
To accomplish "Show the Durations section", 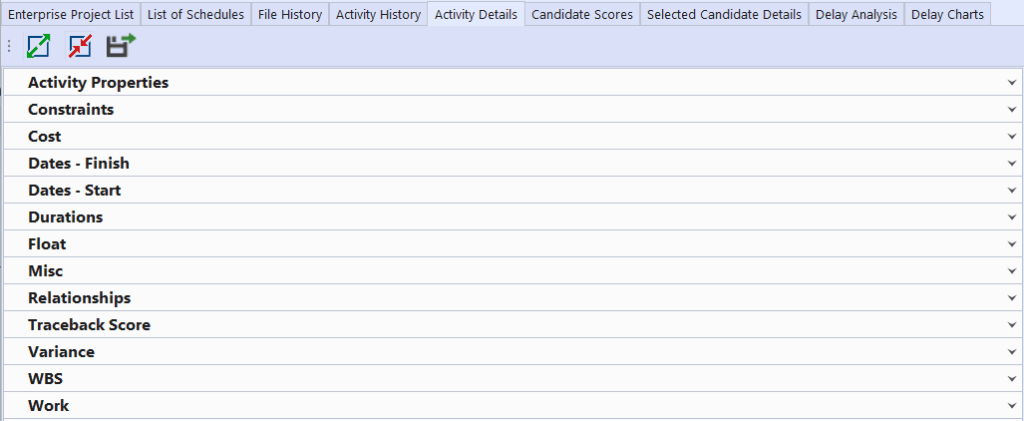I will tap(65, 218).
